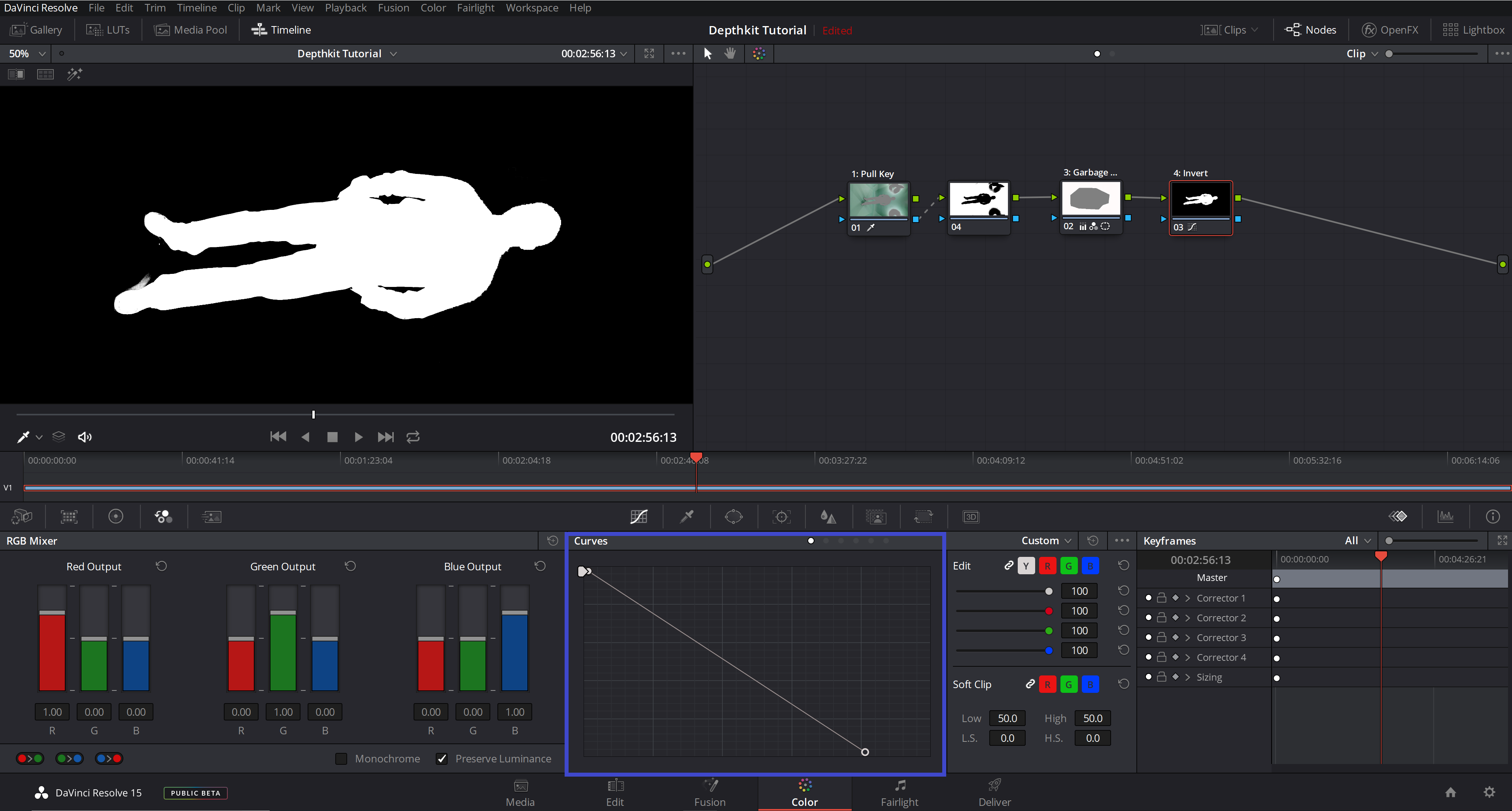The width and height of the screenshot is (1512, 811).
Task: Toggle the green curve channel in Edit
Action: [1069, 566]
